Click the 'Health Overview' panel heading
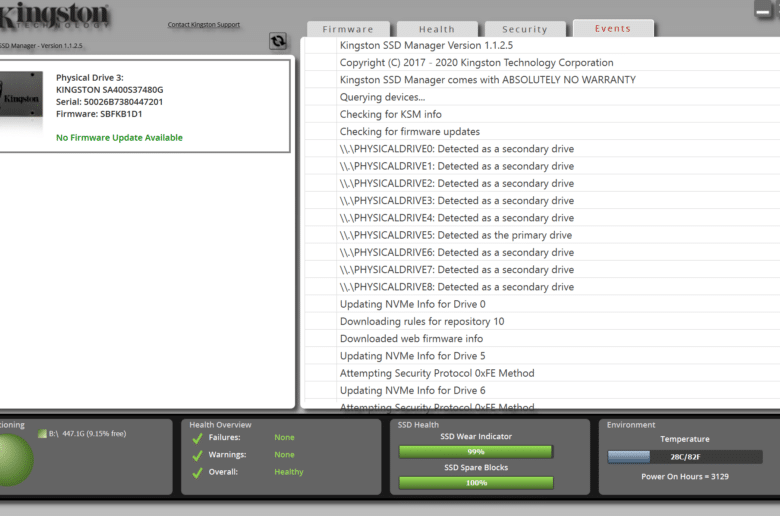Image resolution: width=780 pixels, height=516 pixels. [x=220, y=425]
